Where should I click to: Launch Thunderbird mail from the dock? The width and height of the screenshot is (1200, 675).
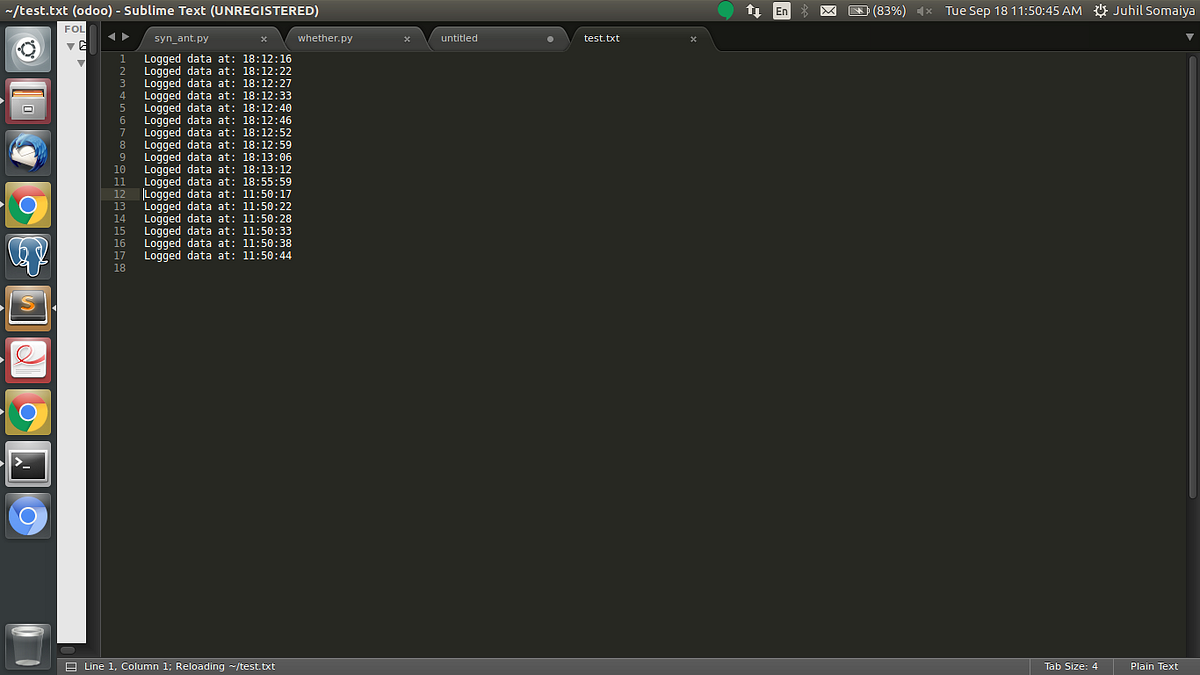(x=28, y=153)
